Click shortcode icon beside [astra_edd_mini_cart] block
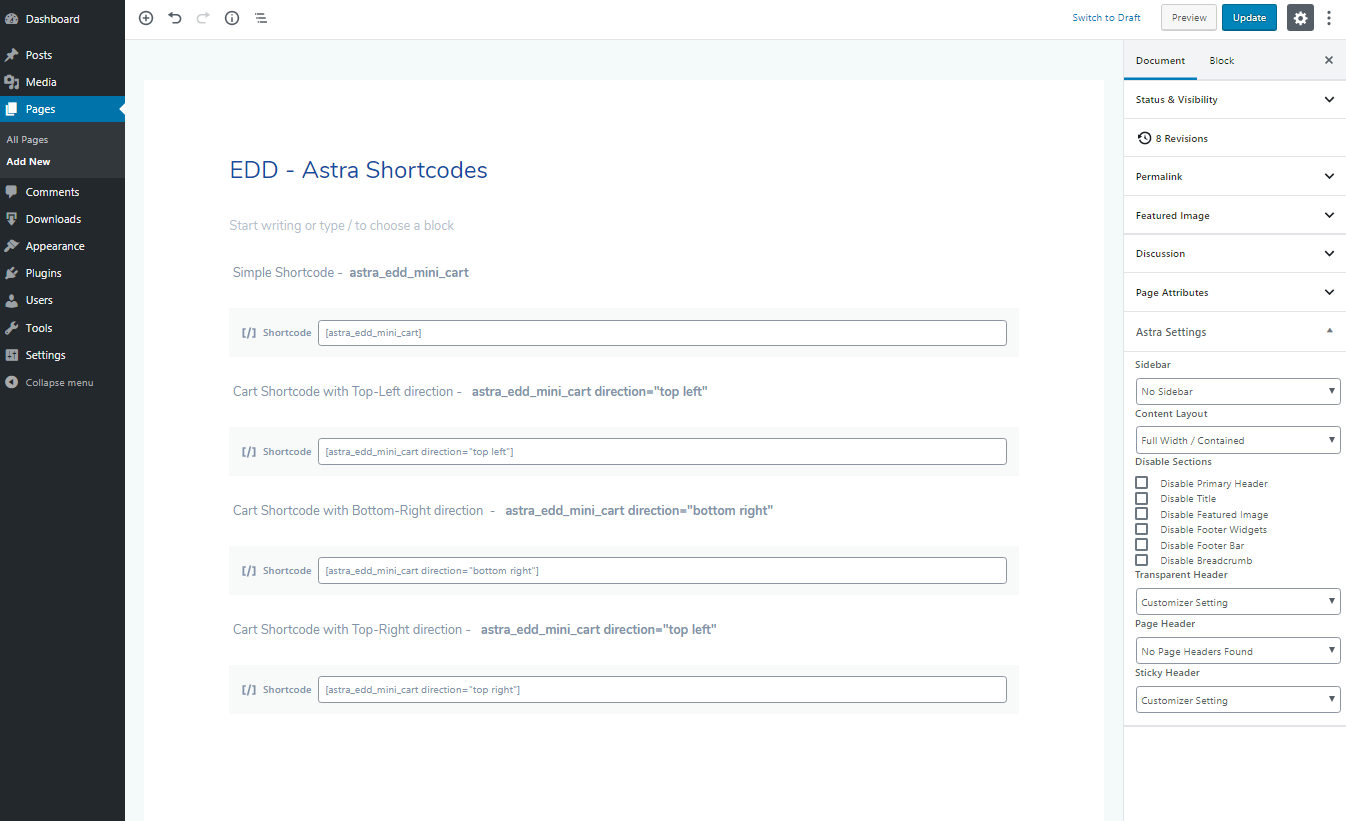Viewport: 1346px width, 821px height. click(249, 332)
